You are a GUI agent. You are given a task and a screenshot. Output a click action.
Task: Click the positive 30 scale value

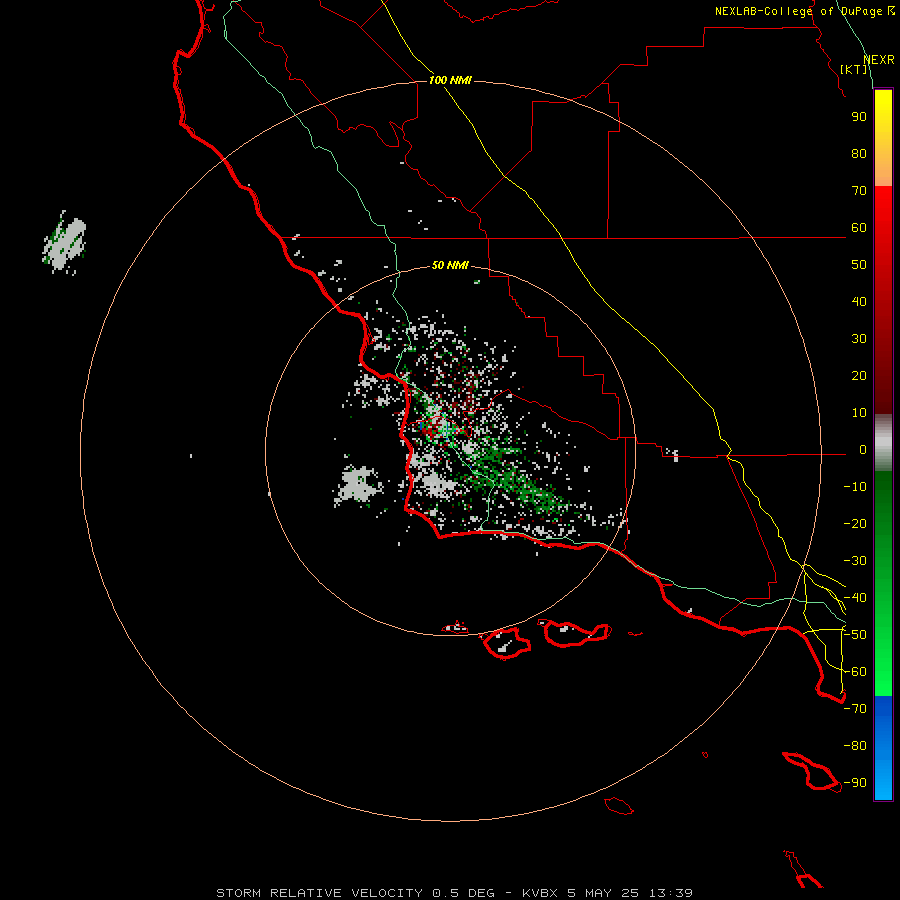click(x=859, y=339)
